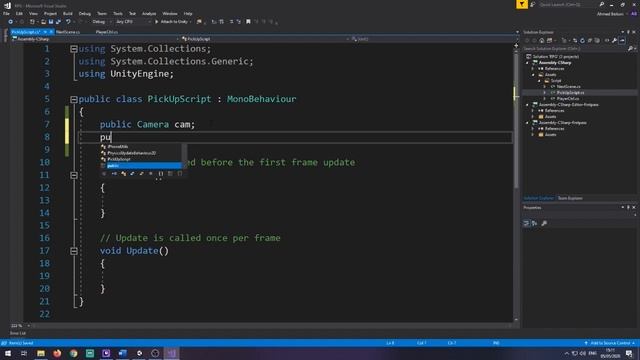Open the Any CPU platform dropdown

click(x=133, y=22)
